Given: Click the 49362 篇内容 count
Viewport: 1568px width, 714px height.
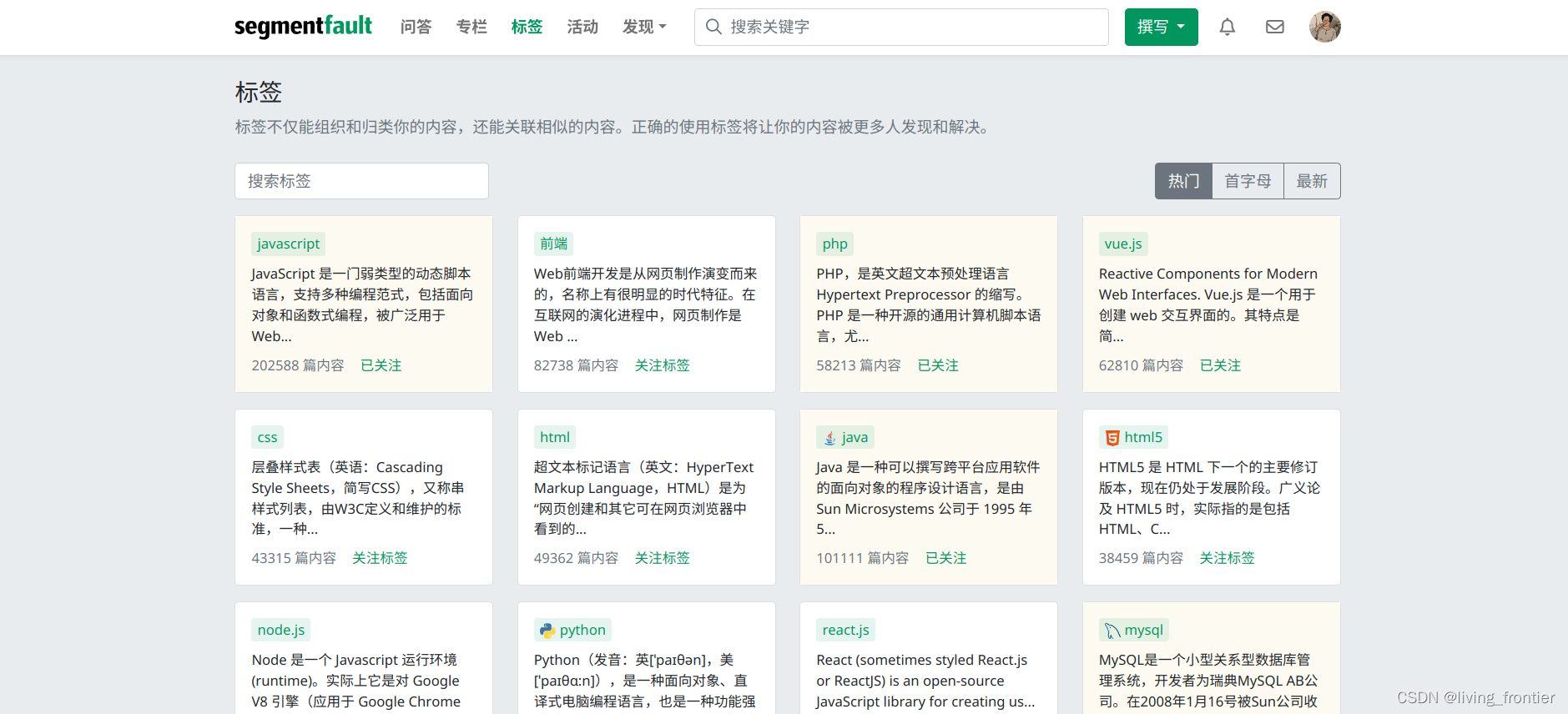Looking at the screenshot, I should pos(576,558).
